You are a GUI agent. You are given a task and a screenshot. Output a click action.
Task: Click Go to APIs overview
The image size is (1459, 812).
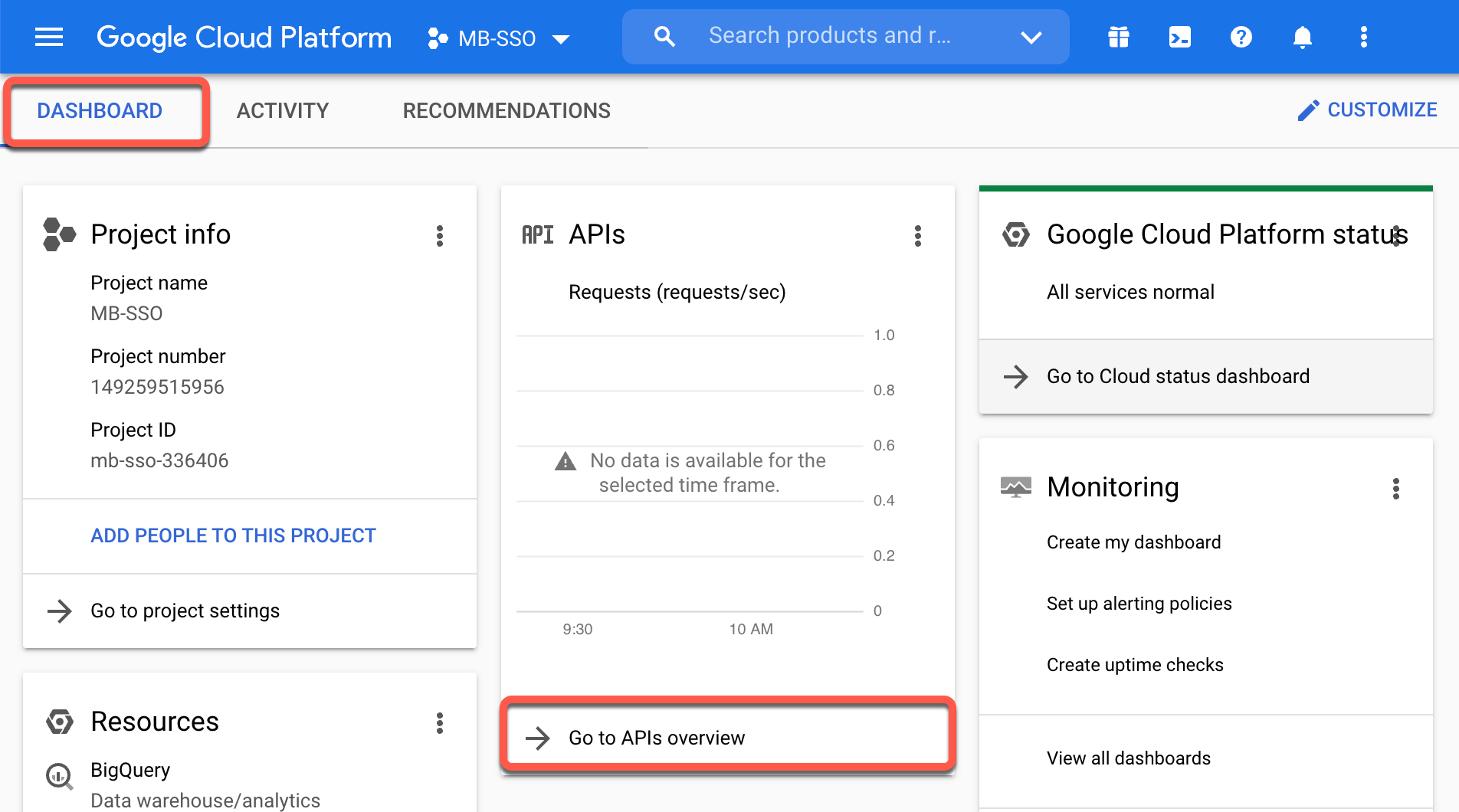pos(727,738)
